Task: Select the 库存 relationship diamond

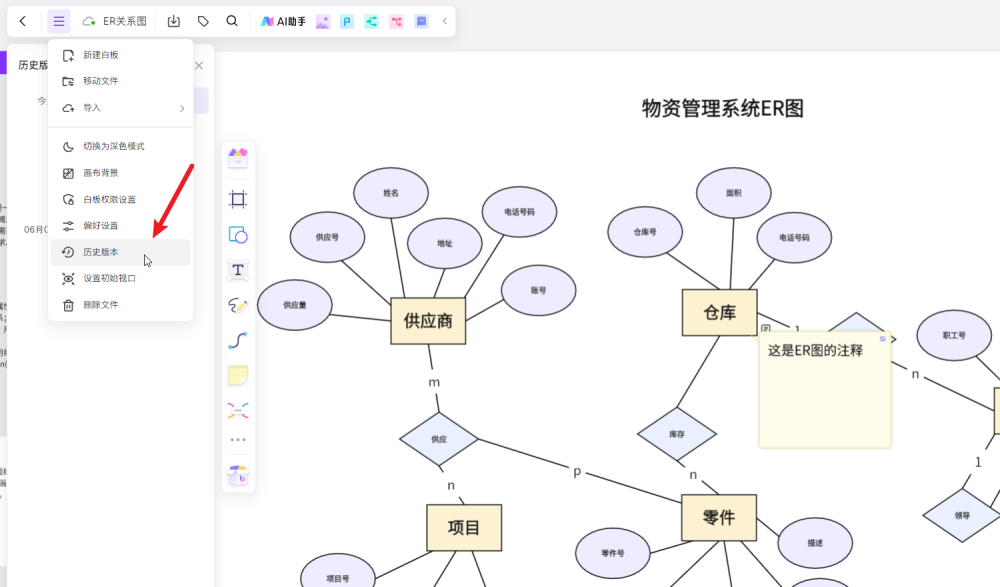Action: (x=677, y=434)
